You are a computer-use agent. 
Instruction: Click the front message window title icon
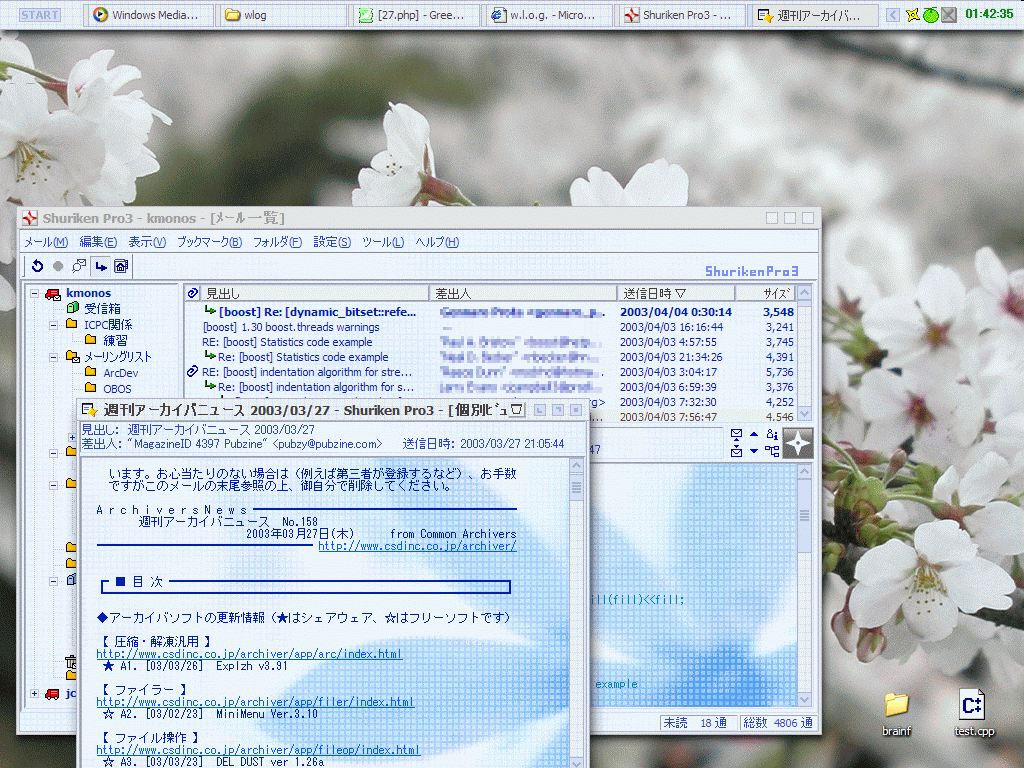(89, 410)
